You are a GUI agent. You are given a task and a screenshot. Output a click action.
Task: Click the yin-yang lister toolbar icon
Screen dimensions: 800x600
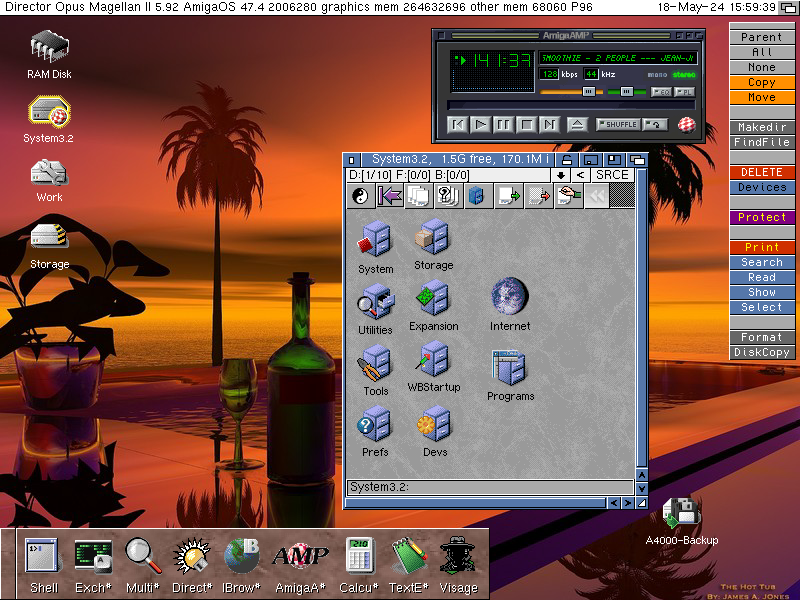point(361,196)
